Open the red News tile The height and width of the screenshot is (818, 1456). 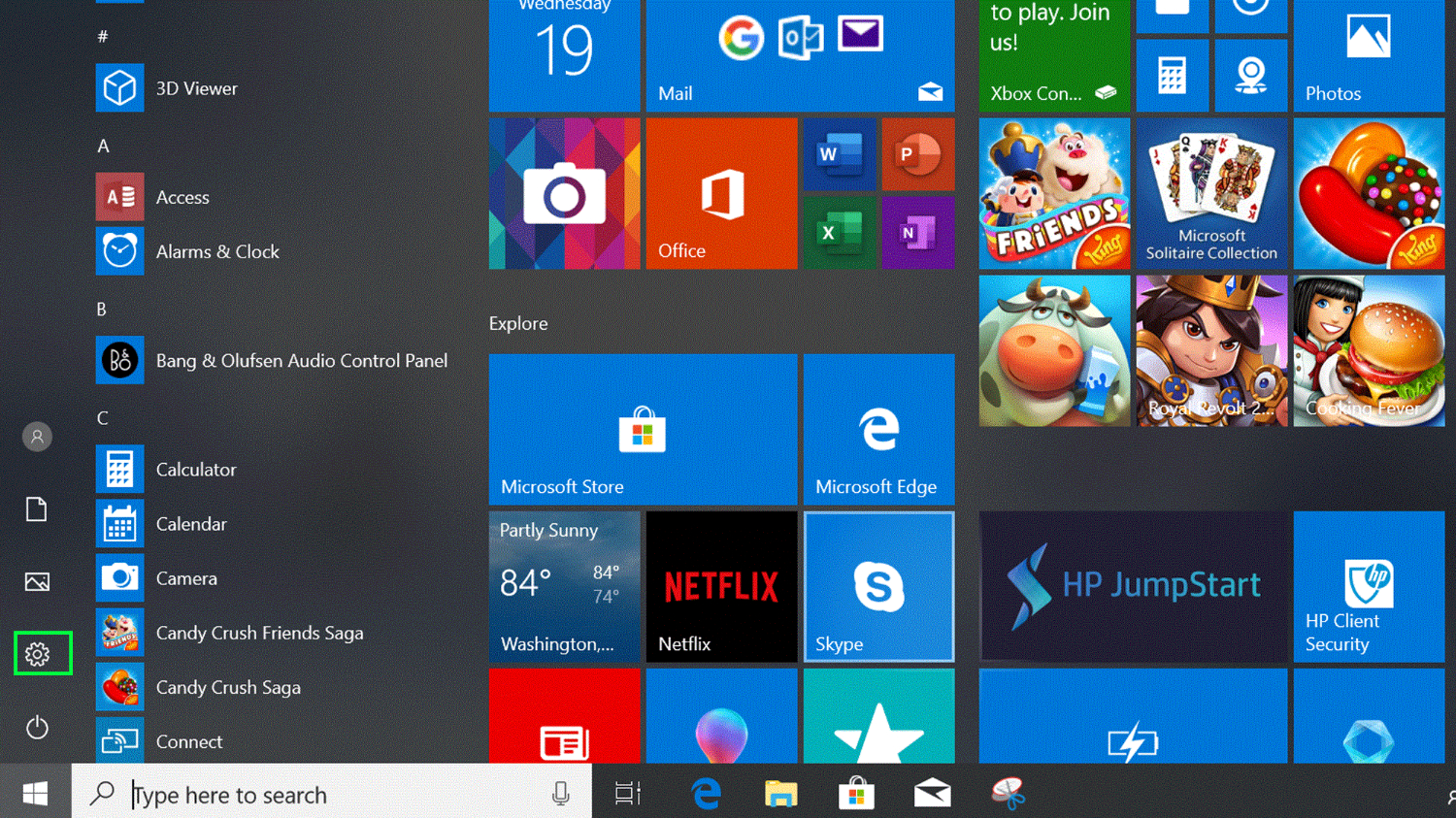pyautogui.click(x=564, y=716)
